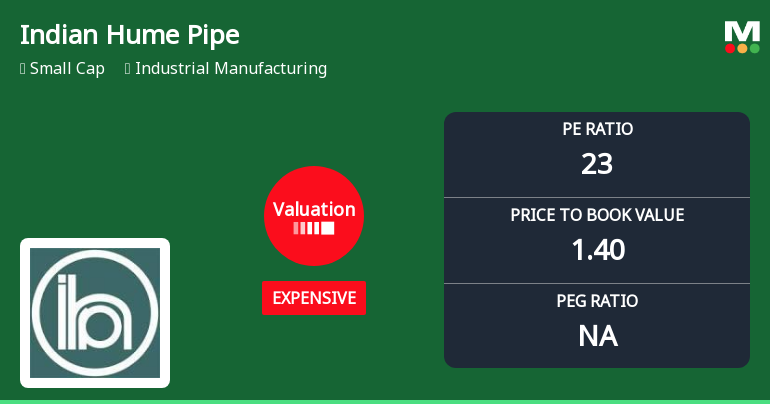Click the red dot under the M logo

pos(730,48)
